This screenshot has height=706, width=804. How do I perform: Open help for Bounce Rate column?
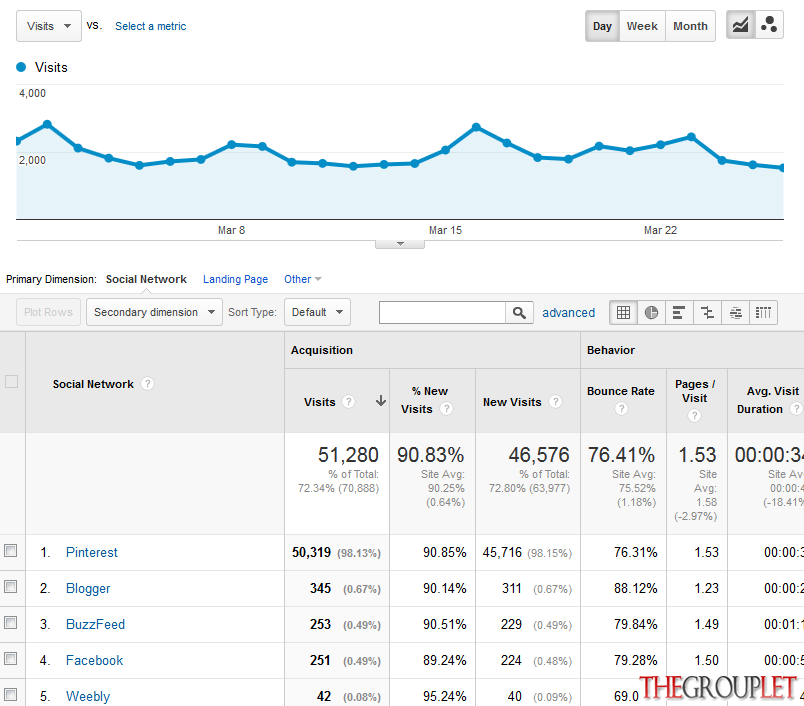click(621, 409)
